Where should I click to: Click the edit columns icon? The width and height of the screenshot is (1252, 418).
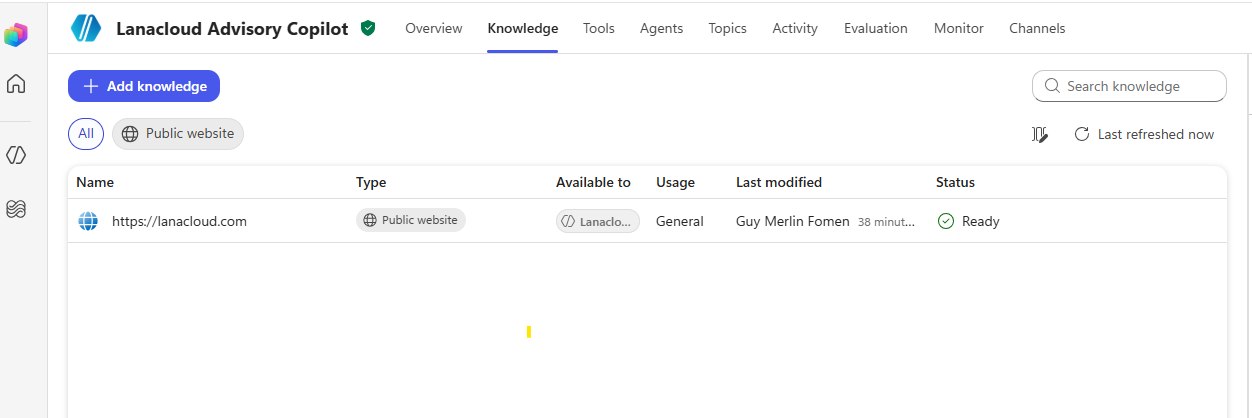1040,134
